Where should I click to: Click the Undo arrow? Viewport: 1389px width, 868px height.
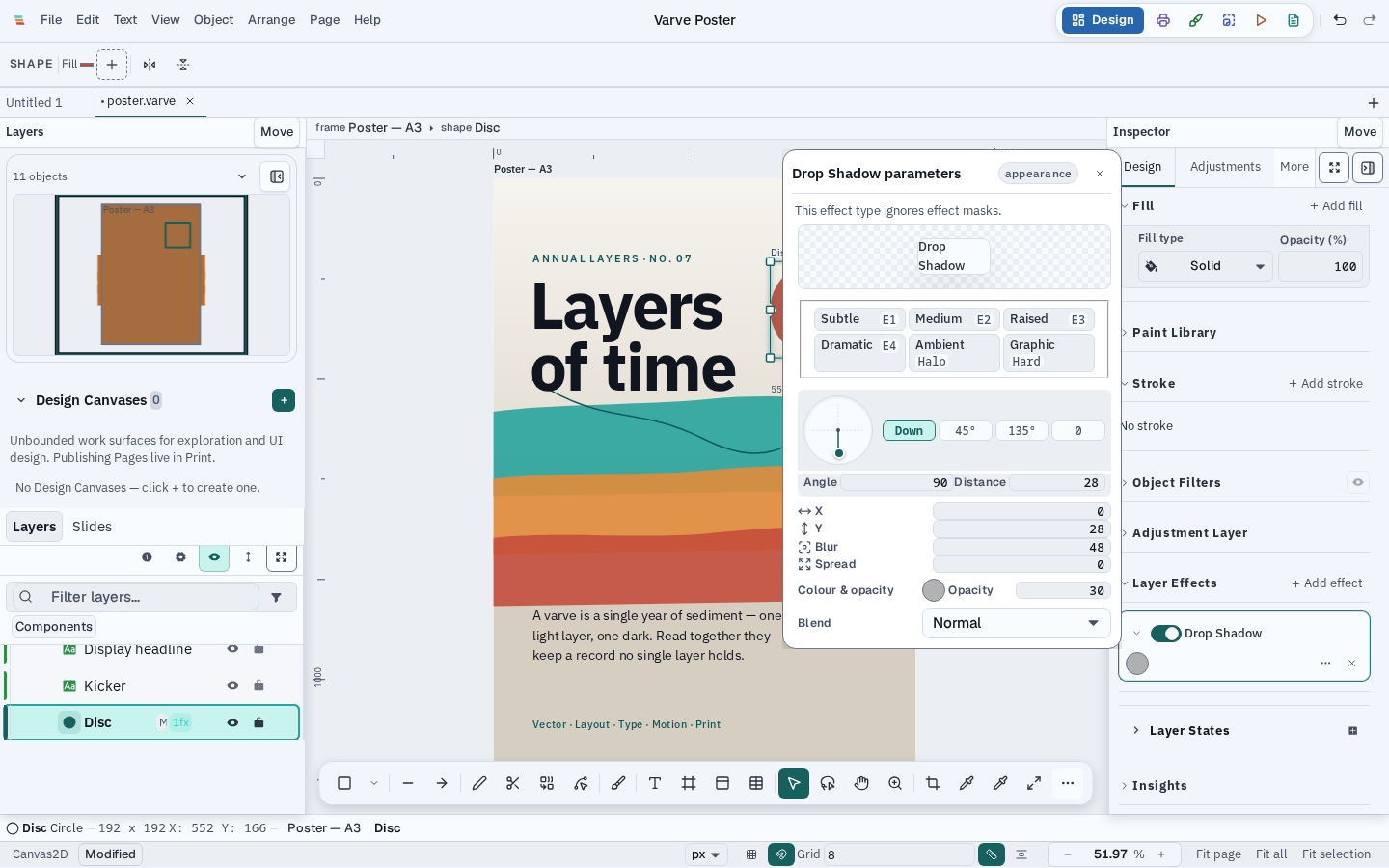tap(1340, 20)
